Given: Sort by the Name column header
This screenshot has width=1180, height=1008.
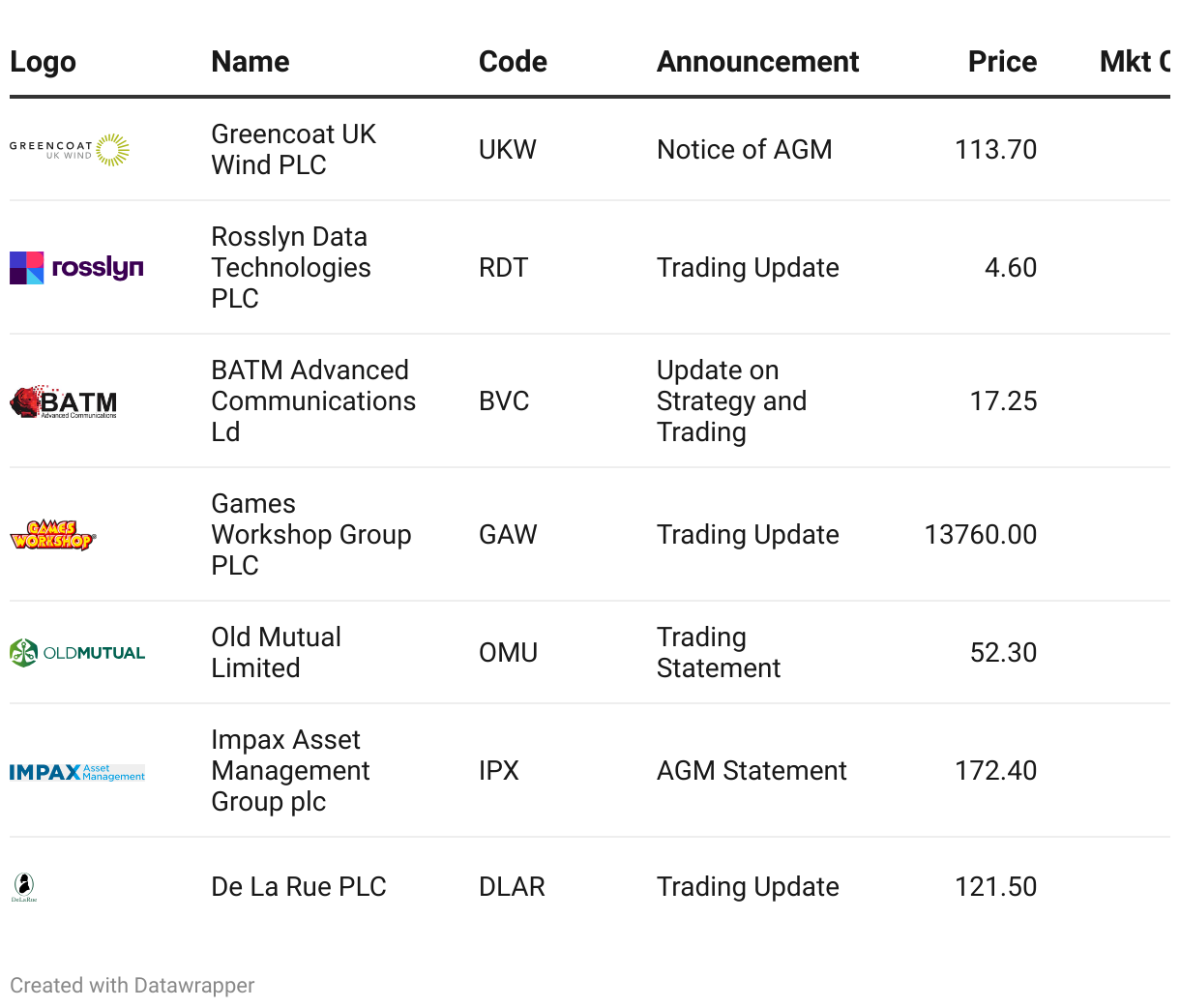Looking at the screenshot, I should (x=251, y=62).
